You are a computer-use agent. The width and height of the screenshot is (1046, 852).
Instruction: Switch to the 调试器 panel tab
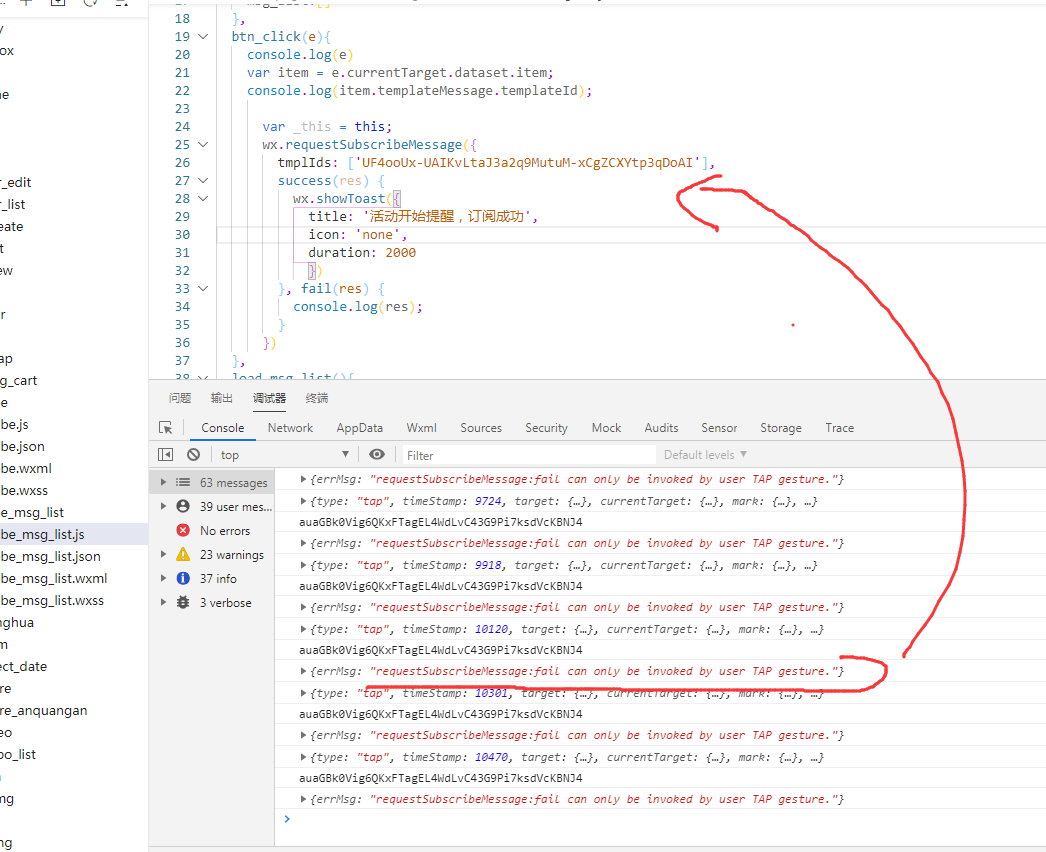click(270, 398)
